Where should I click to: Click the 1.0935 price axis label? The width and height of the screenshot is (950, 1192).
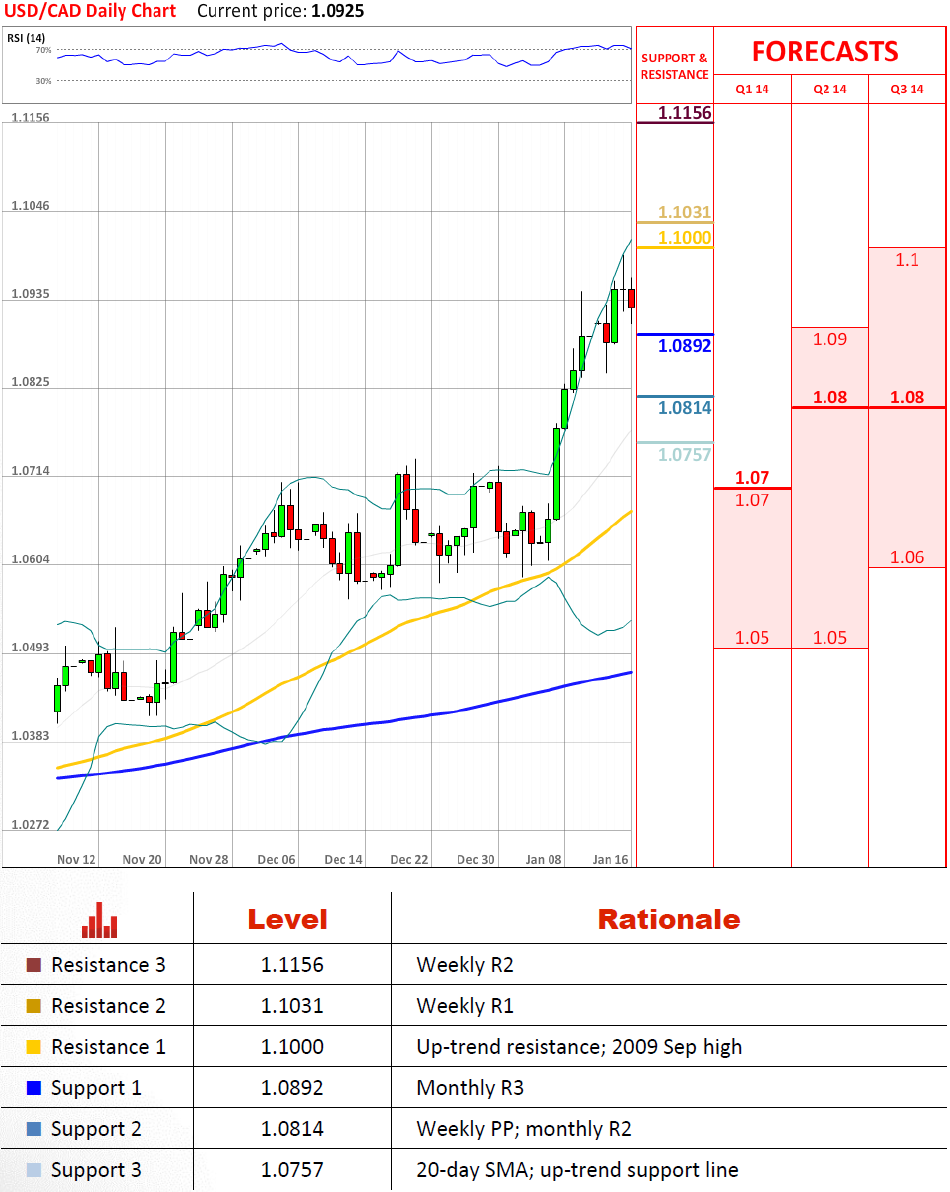[30, 294]
